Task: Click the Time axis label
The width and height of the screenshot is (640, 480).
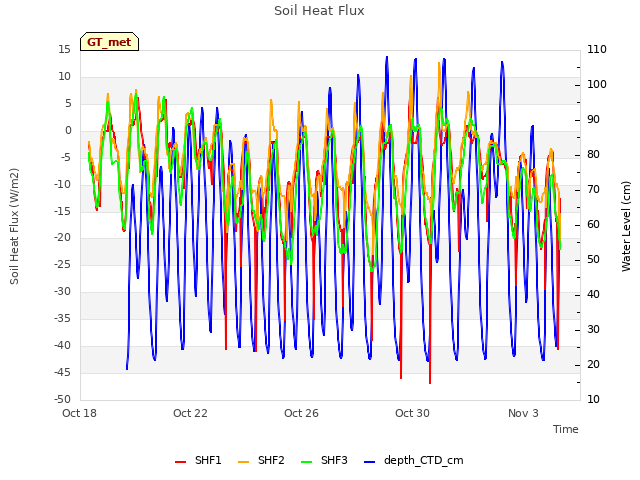Action: 566,429
